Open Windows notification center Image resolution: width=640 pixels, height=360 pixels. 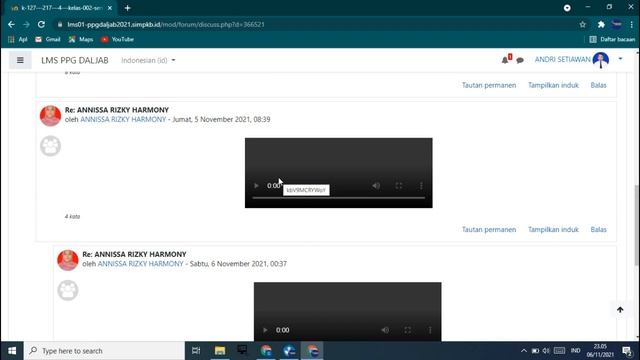(627, 351)
